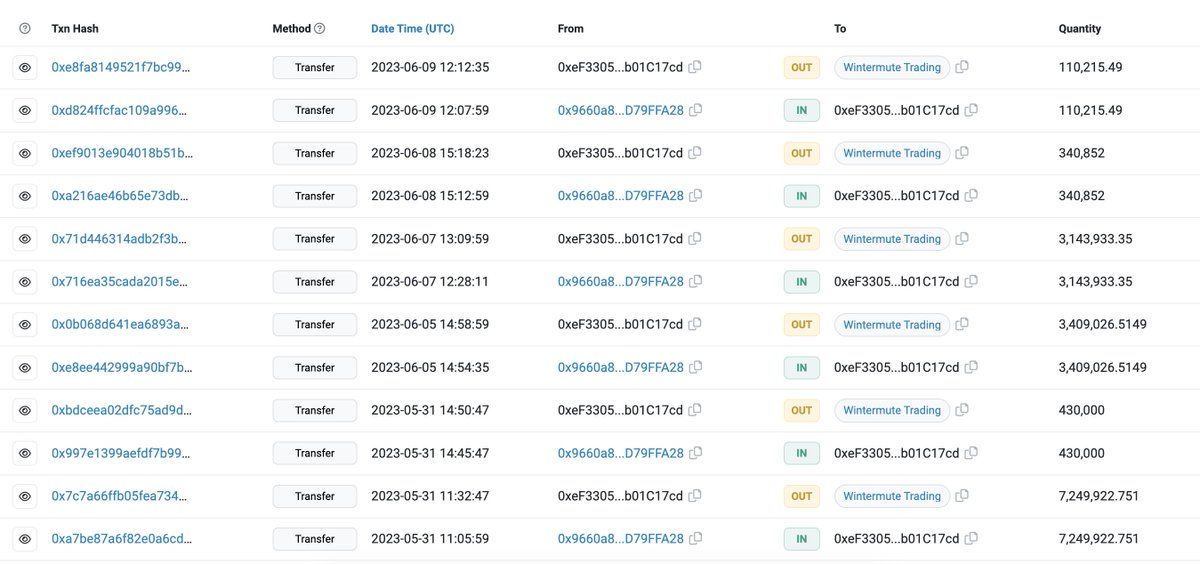Click eye icon beside 0xef9013e904018b51b

tap(25, 153)
